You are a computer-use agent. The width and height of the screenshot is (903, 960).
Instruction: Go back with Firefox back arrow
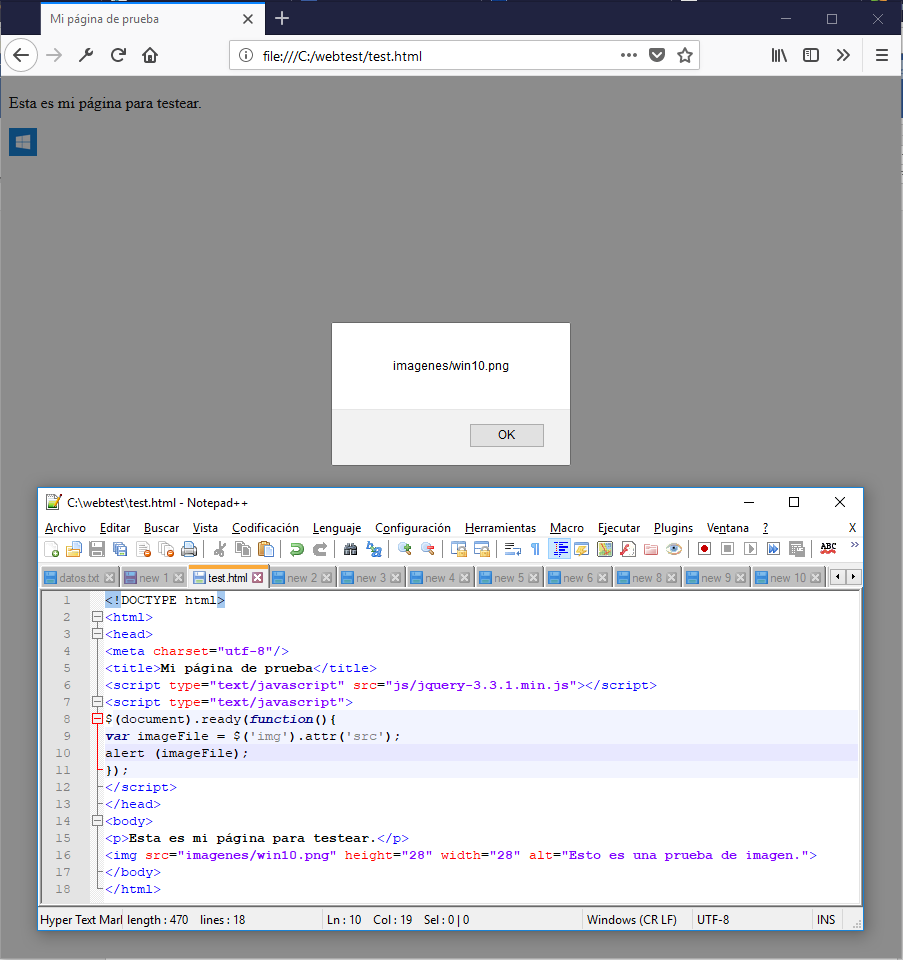point(21,56)
